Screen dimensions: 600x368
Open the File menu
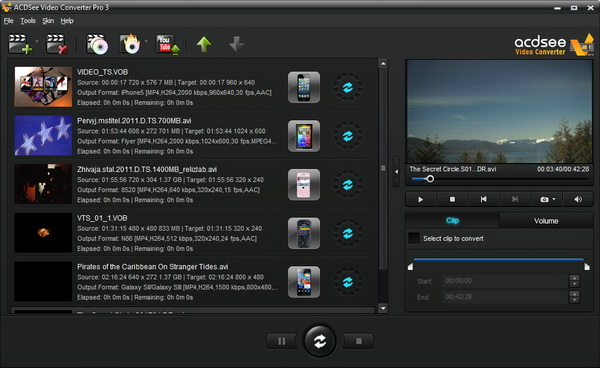(x=8, y=21)
